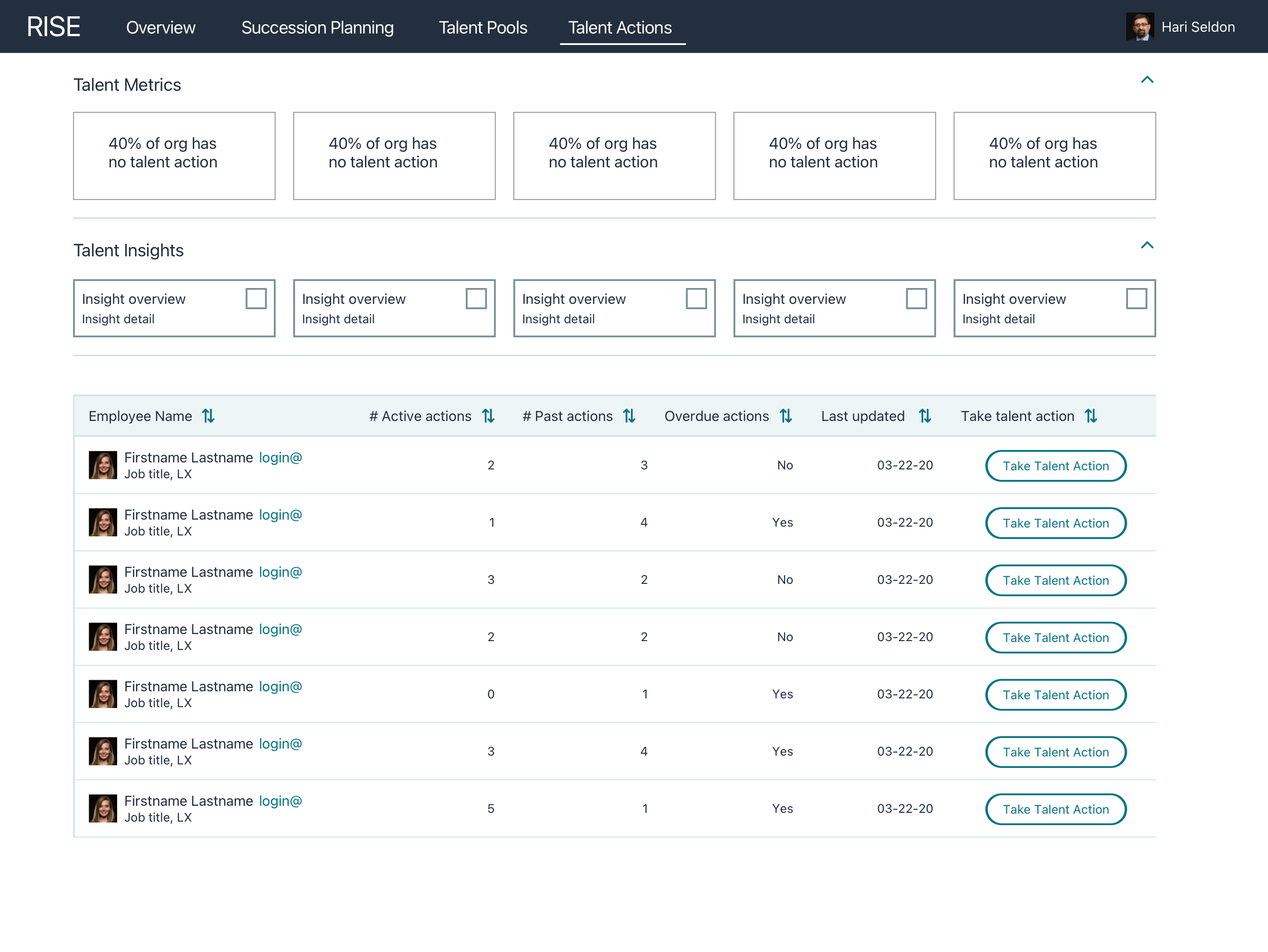Sort by # Past actions icon

click(x=629, y=416)
